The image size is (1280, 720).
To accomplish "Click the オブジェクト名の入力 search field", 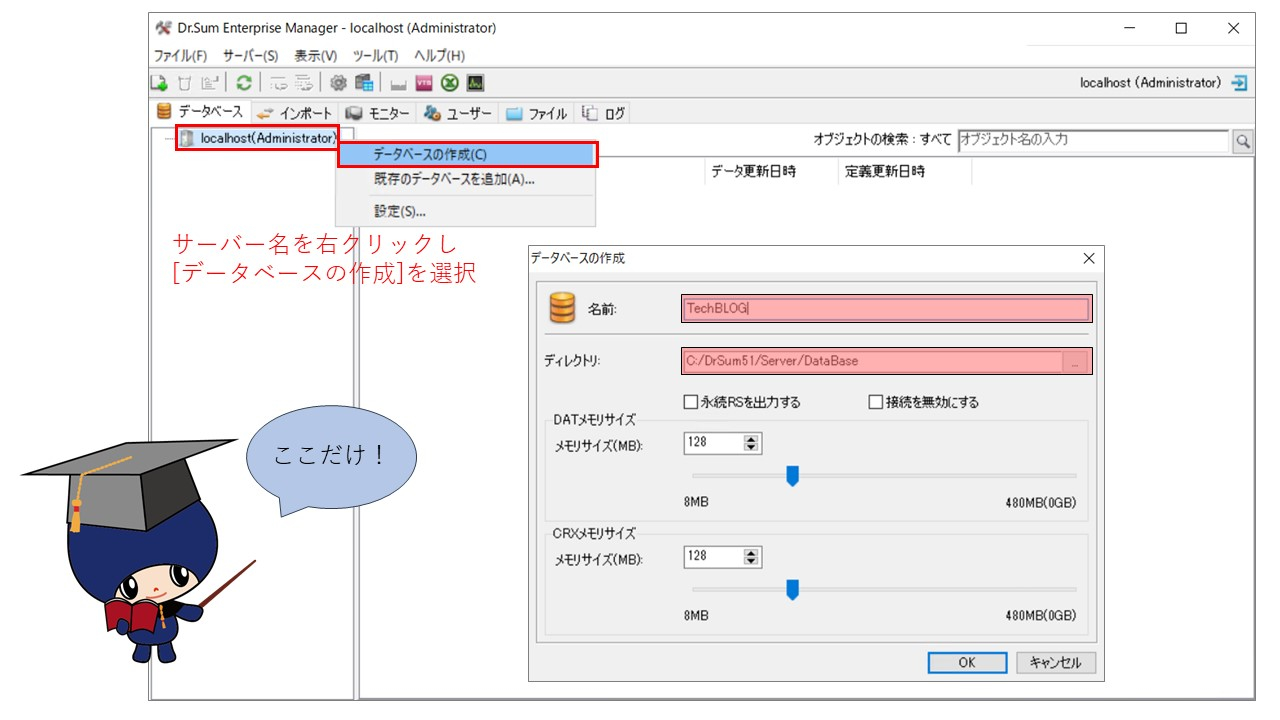I will 1094,141.
